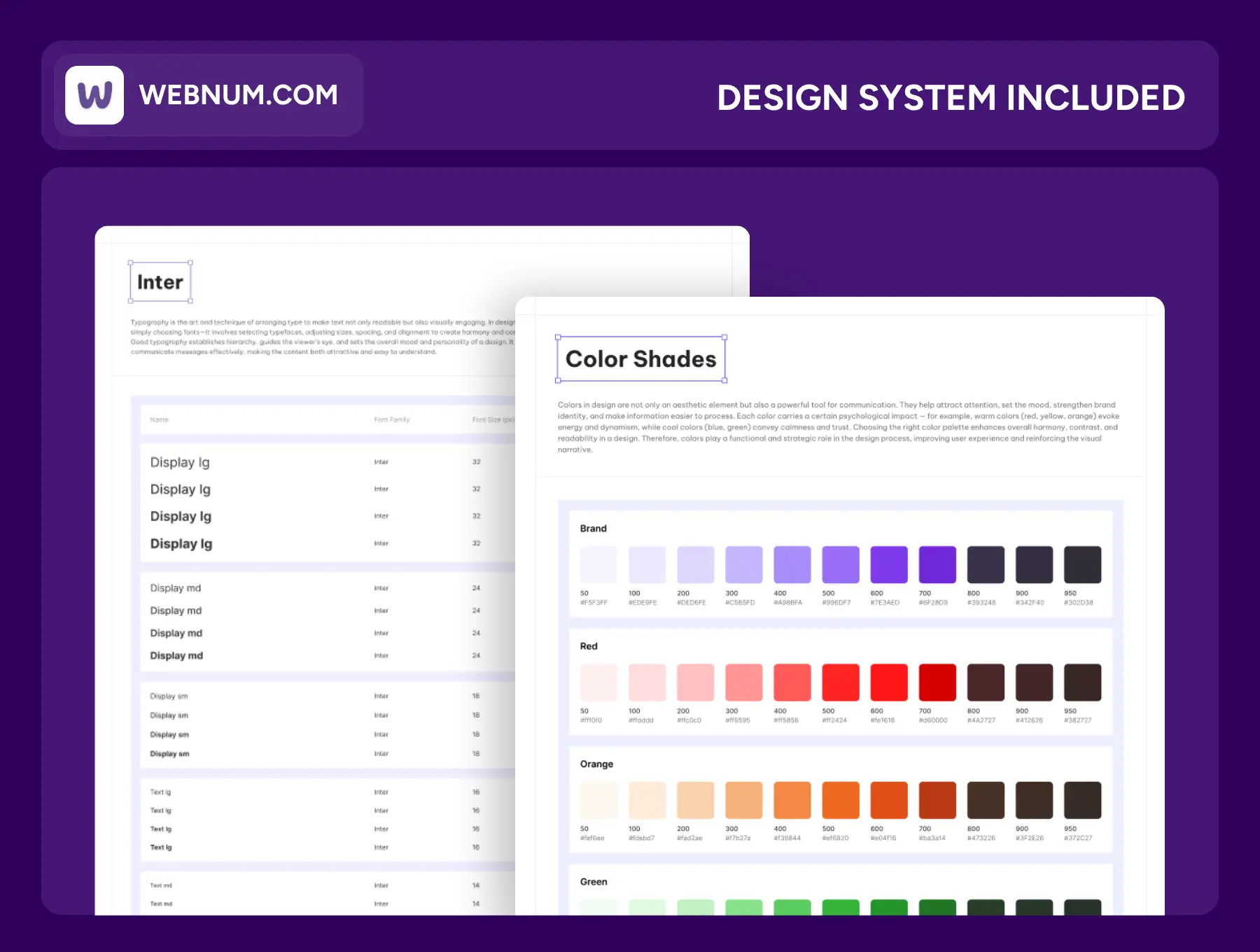
Task: Pick the Orange 400 swatch
Action: (x=792, y=800)
